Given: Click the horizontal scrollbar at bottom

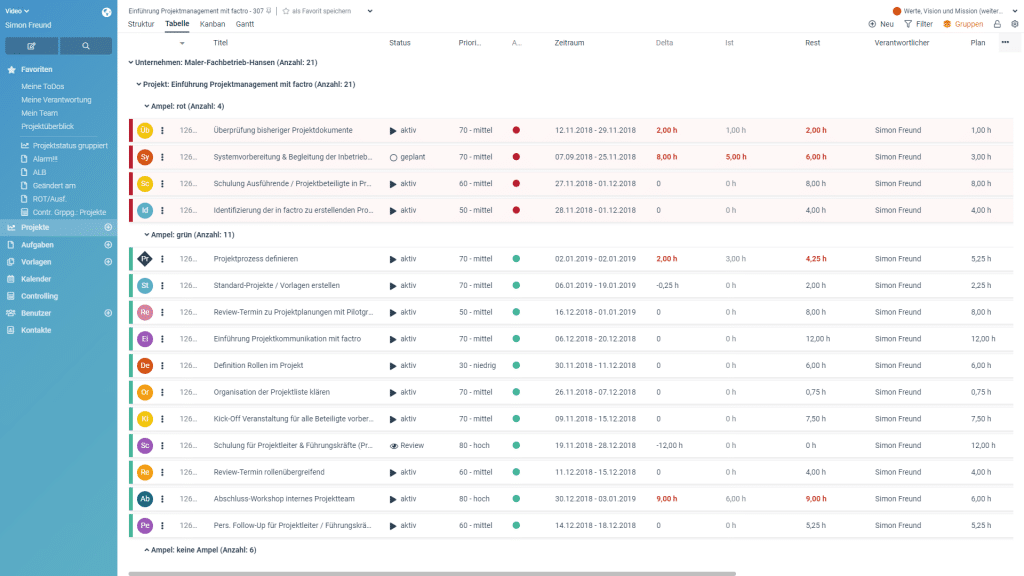Looking at the screenshot, I should pos(432,573).
